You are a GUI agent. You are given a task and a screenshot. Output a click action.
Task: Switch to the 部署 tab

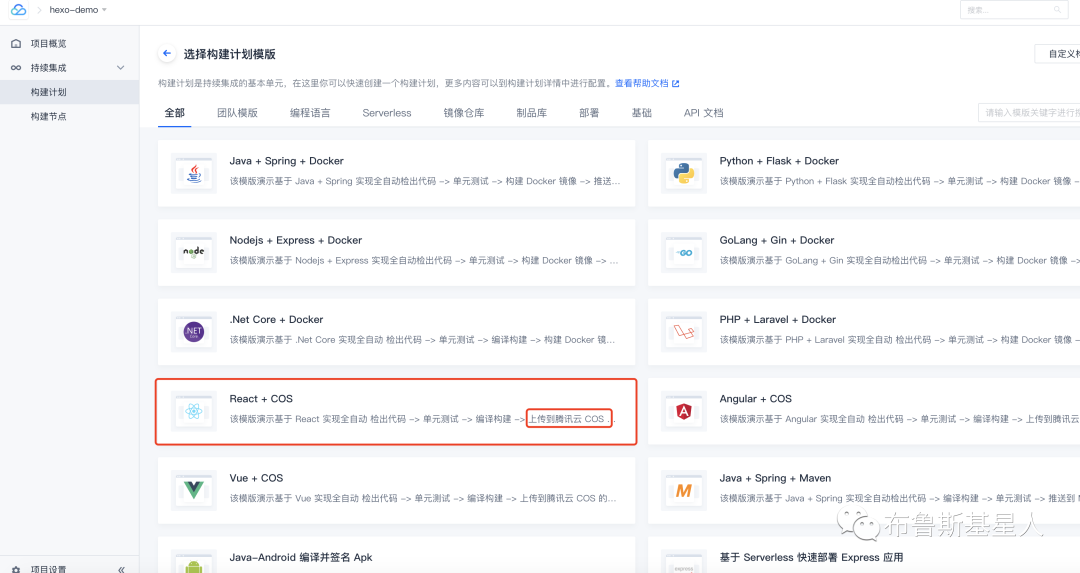tap(589, 112)
